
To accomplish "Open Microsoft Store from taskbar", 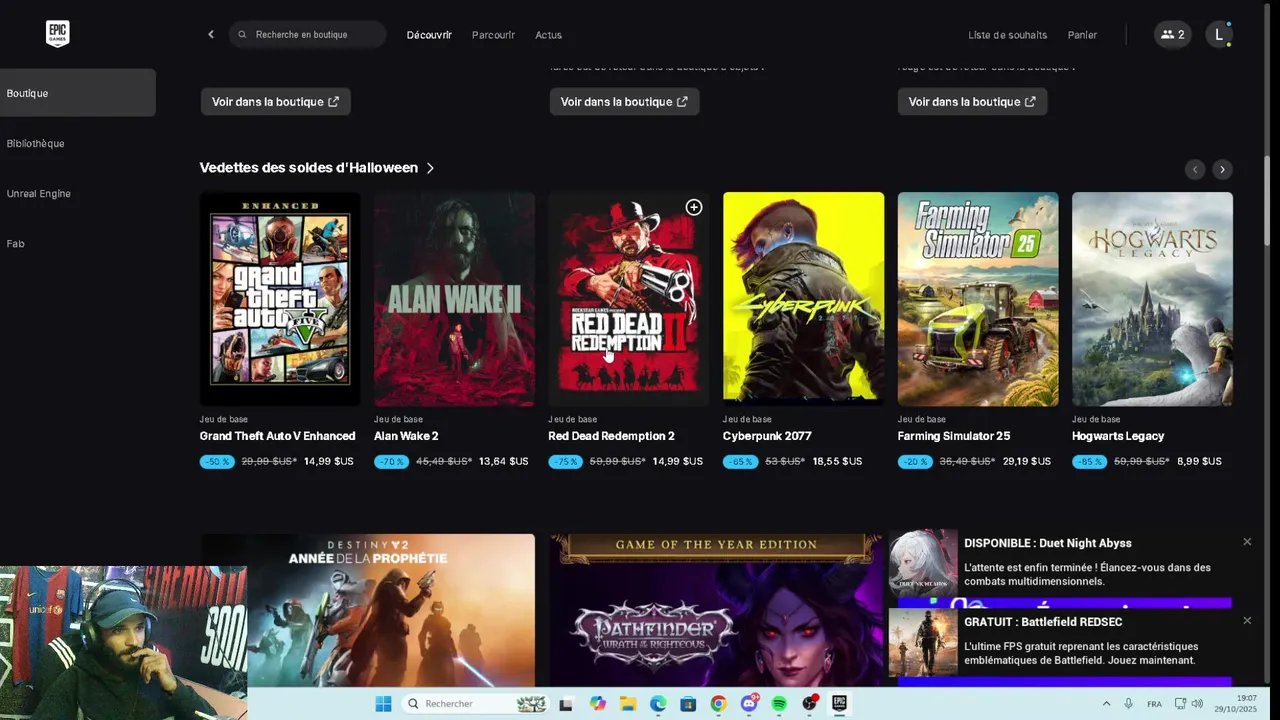I will click(688, 704).
